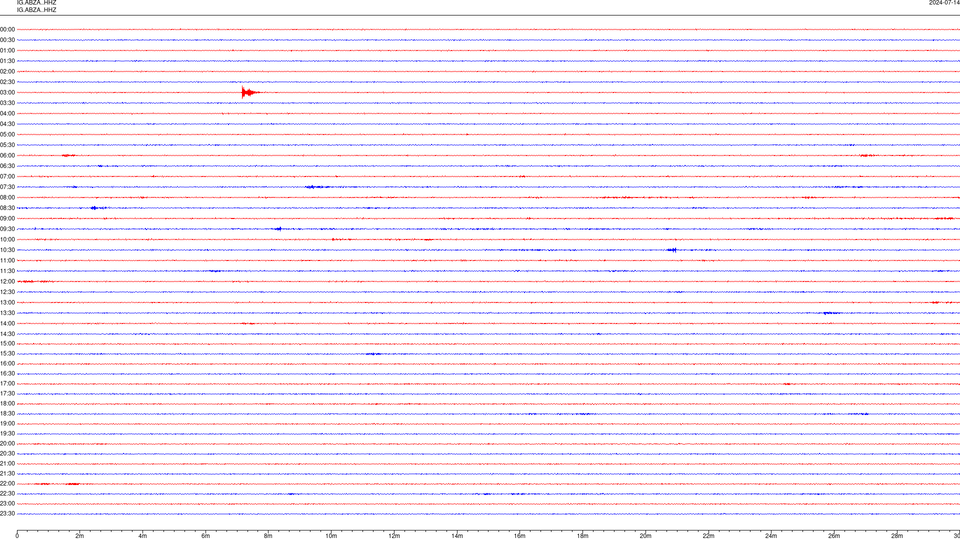
Task: Click the 13:00 row label
Action: pos(7,302)
